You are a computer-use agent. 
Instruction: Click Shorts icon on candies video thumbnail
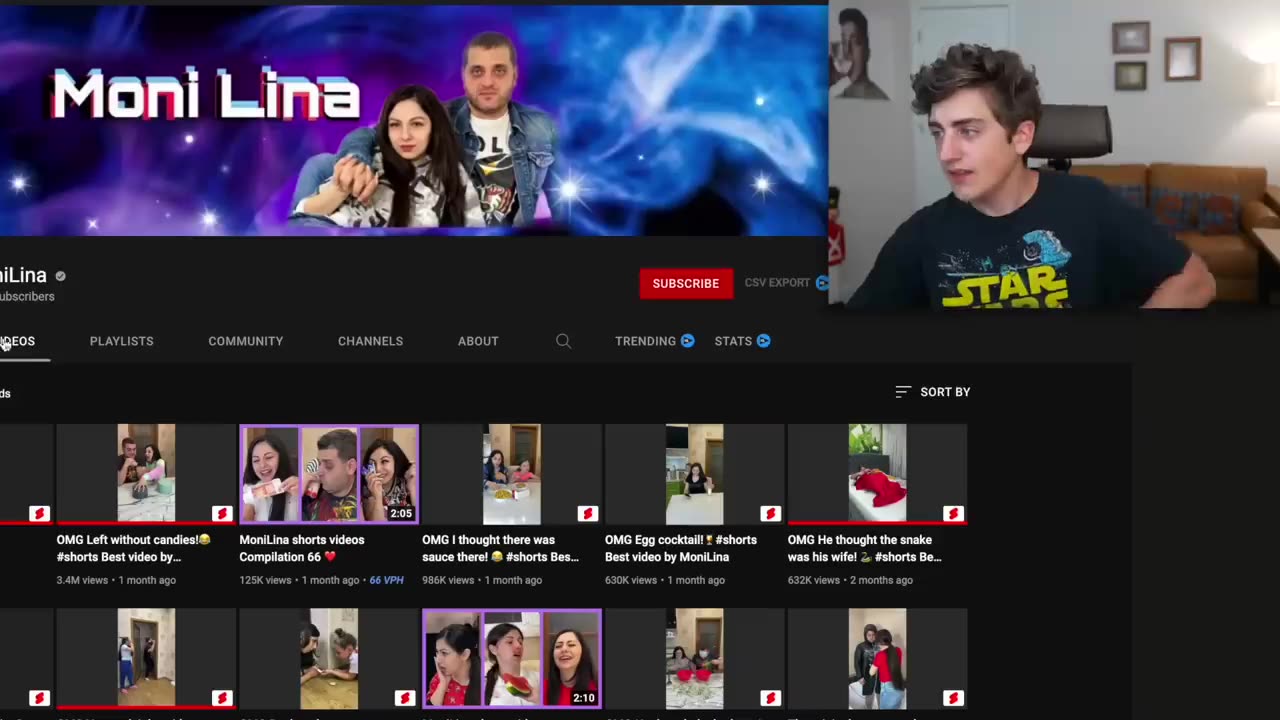click(222, 514)
